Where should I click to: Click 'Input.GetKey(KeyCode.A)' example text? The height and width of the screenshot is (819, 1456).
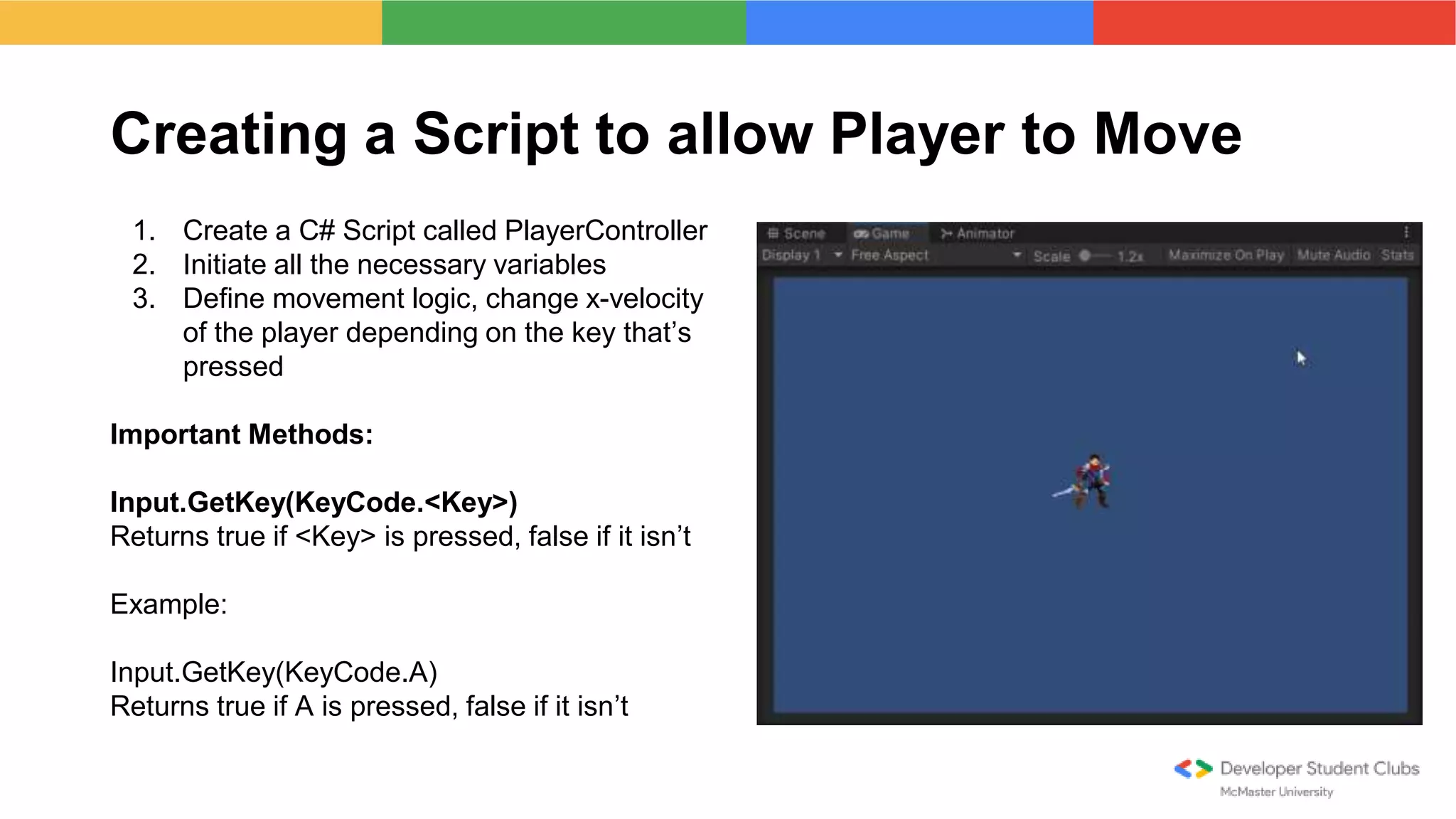point(274,672)
